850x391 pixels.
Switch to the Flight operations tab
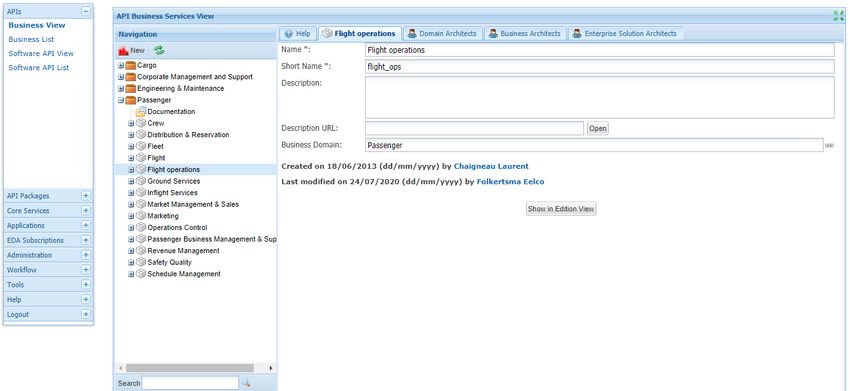coord(360,34)
